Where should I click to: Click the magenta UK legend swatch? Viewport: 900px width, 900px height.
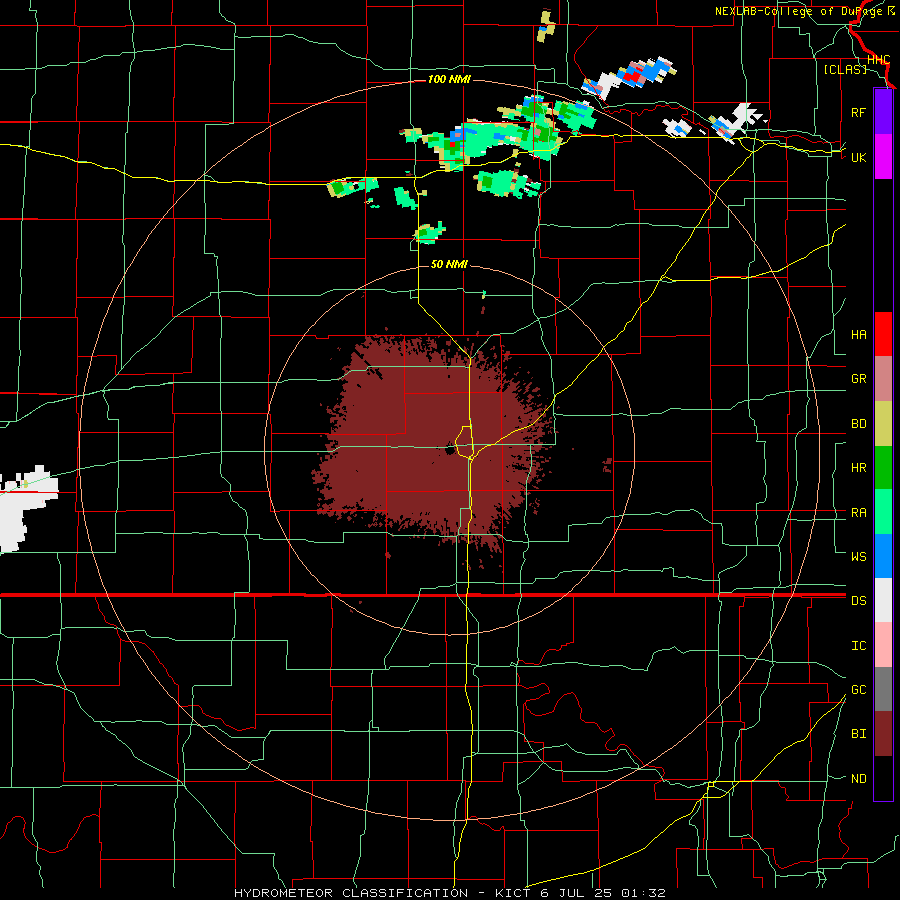(883, 157)
